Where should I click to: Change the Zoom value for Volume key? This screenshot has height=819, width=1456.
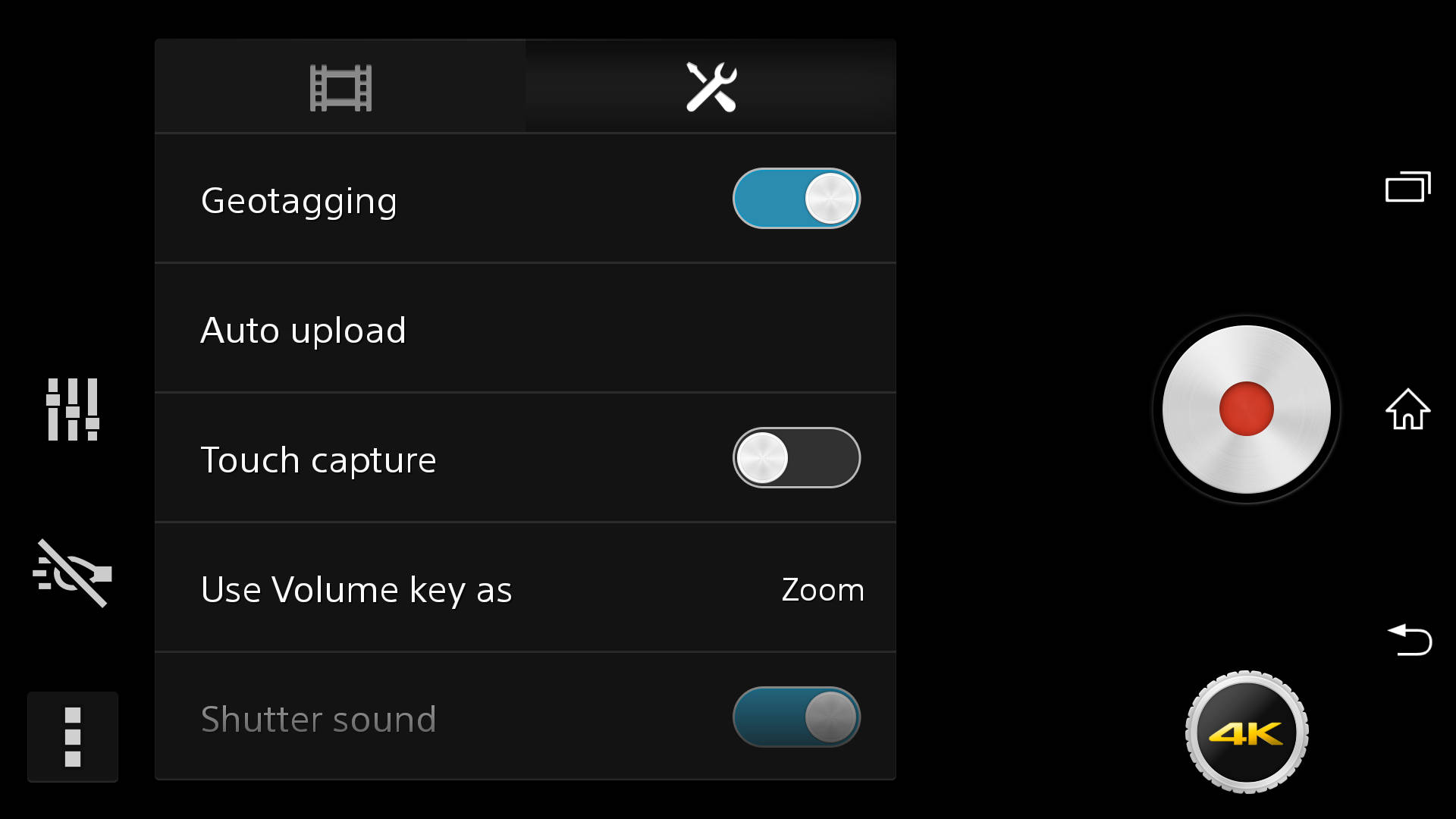(823, 590)
